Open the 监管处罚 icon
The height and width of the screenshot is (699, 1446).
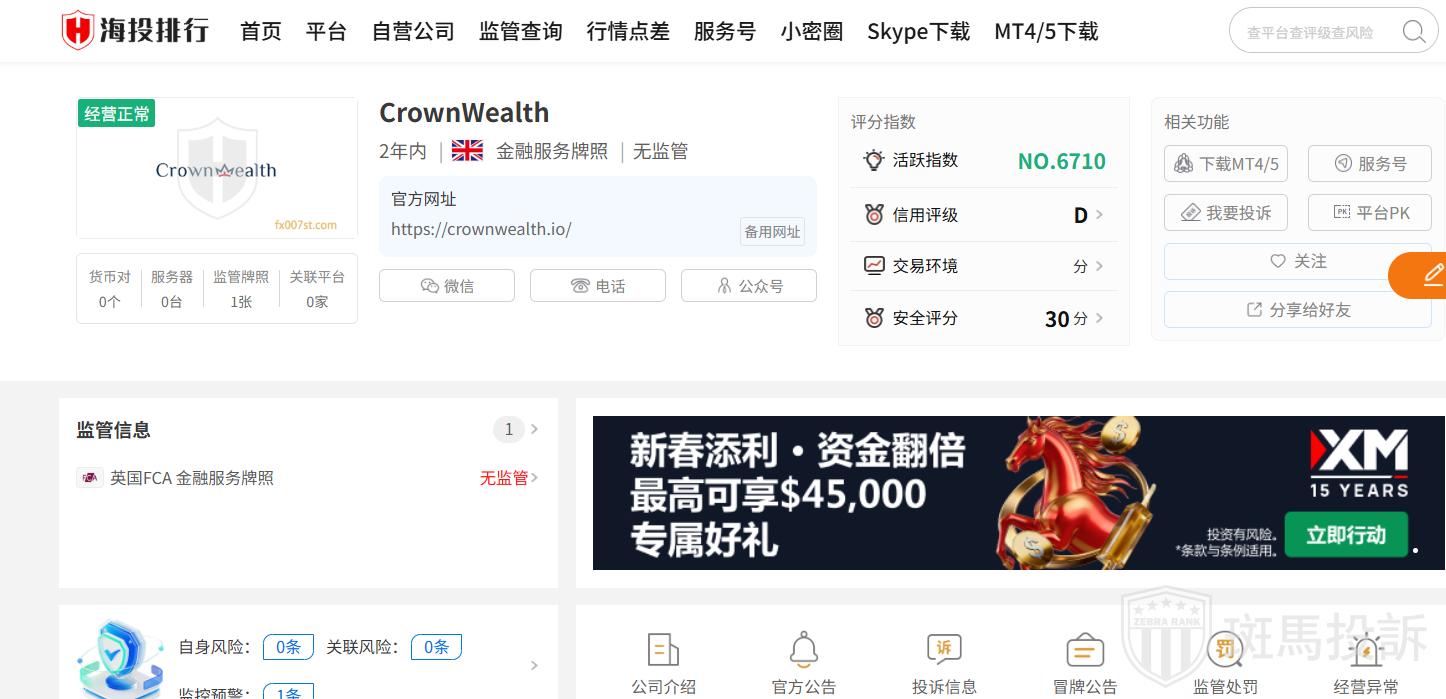pyautogui.click(x=1225, y=650)
